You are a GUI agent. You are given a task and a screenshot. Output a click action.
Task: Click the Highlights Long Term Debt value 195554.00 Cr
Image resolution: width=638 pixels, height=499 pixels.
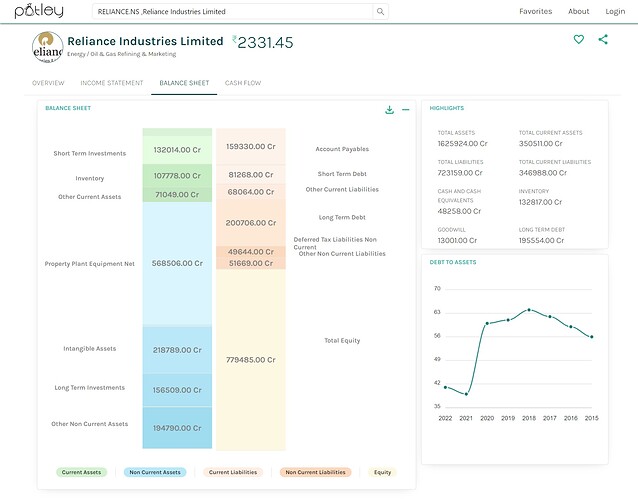541,241
